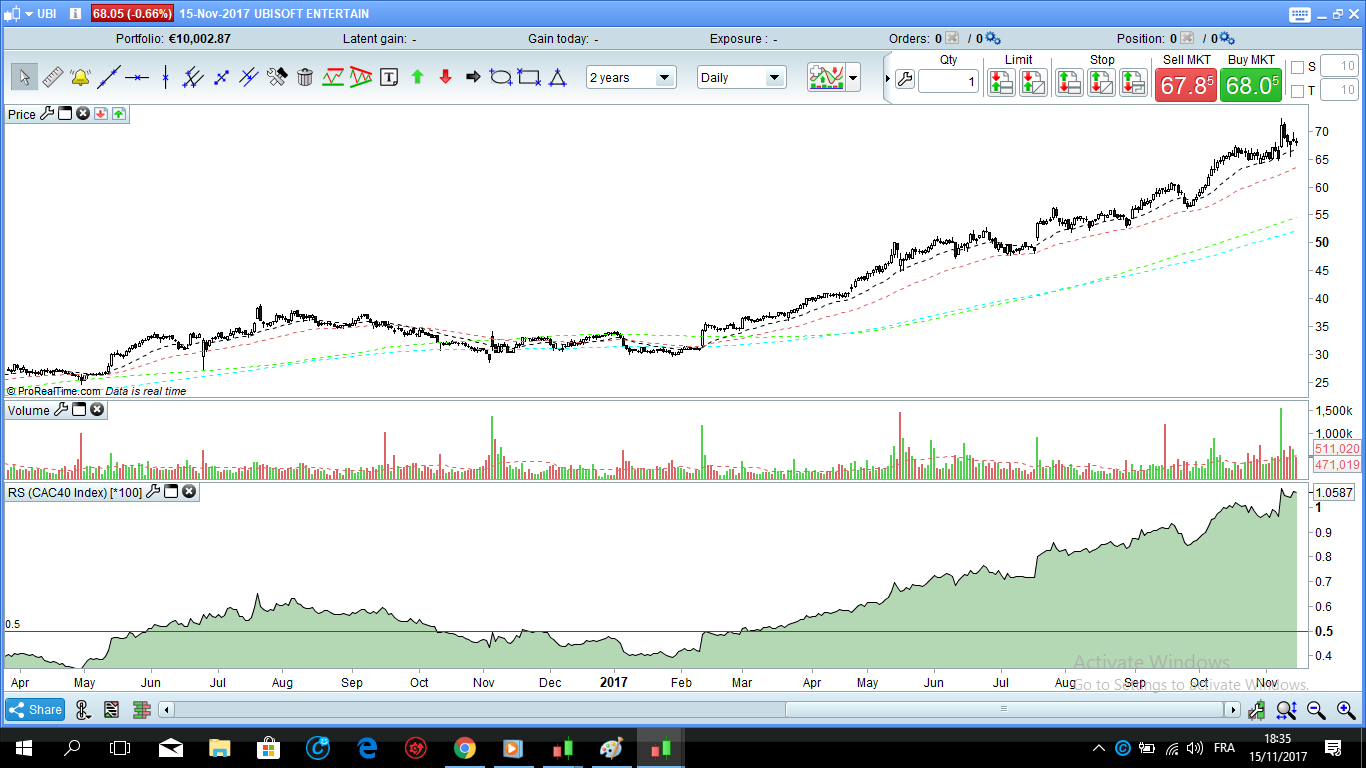Viewport: 1366px width, 768px height.
Task: Open the 2 years timespan dropdown
Action: click(631, 77)
